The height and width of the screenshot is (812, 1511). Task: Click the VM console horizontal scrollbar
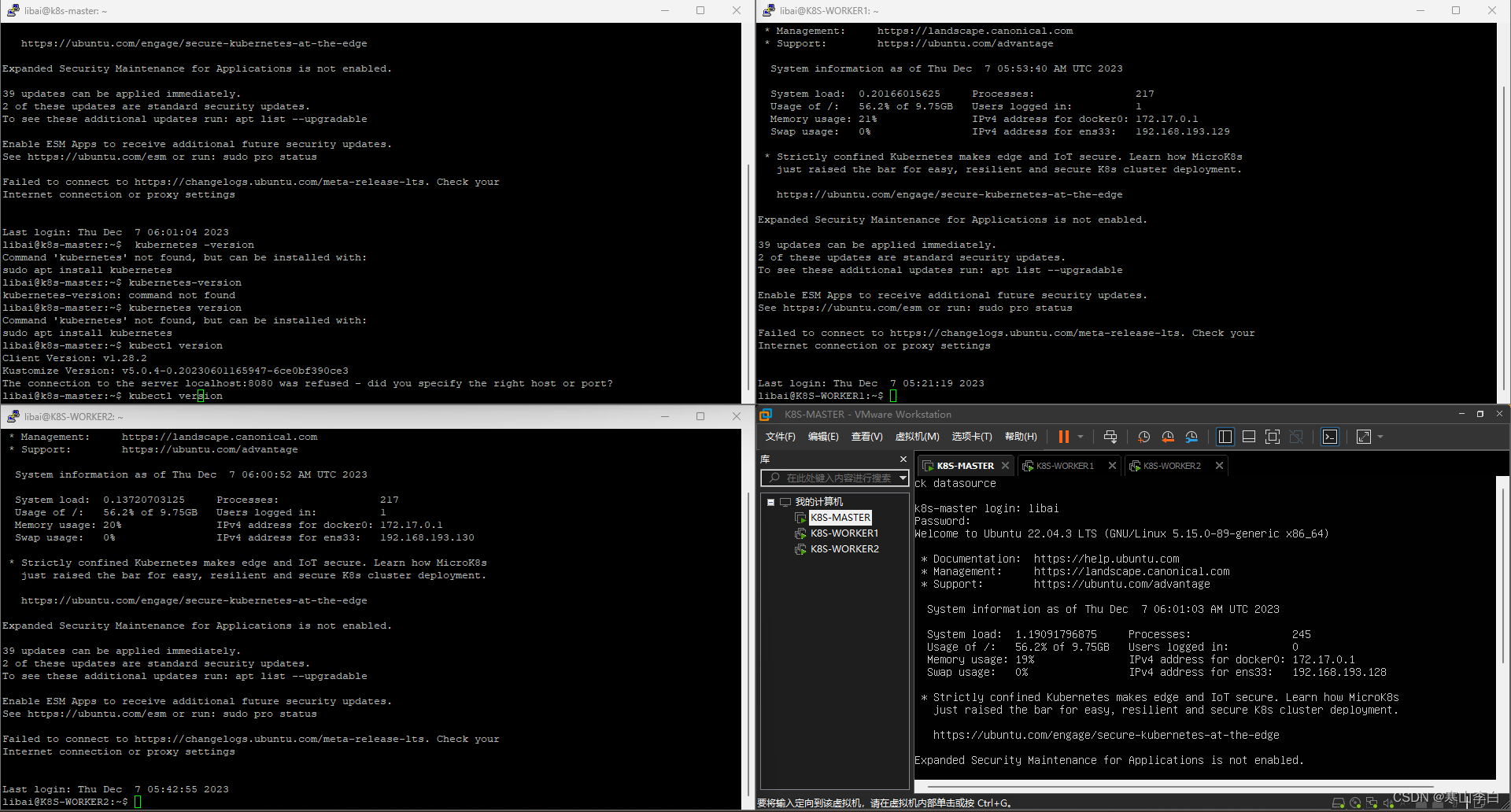tap(1180, 785)
